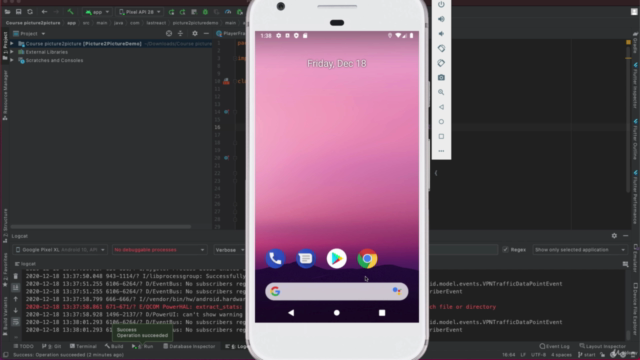Viewport: 640px width, 360px height.
Task: Open the Verbose log level dropdown
Action: [229, 250]
